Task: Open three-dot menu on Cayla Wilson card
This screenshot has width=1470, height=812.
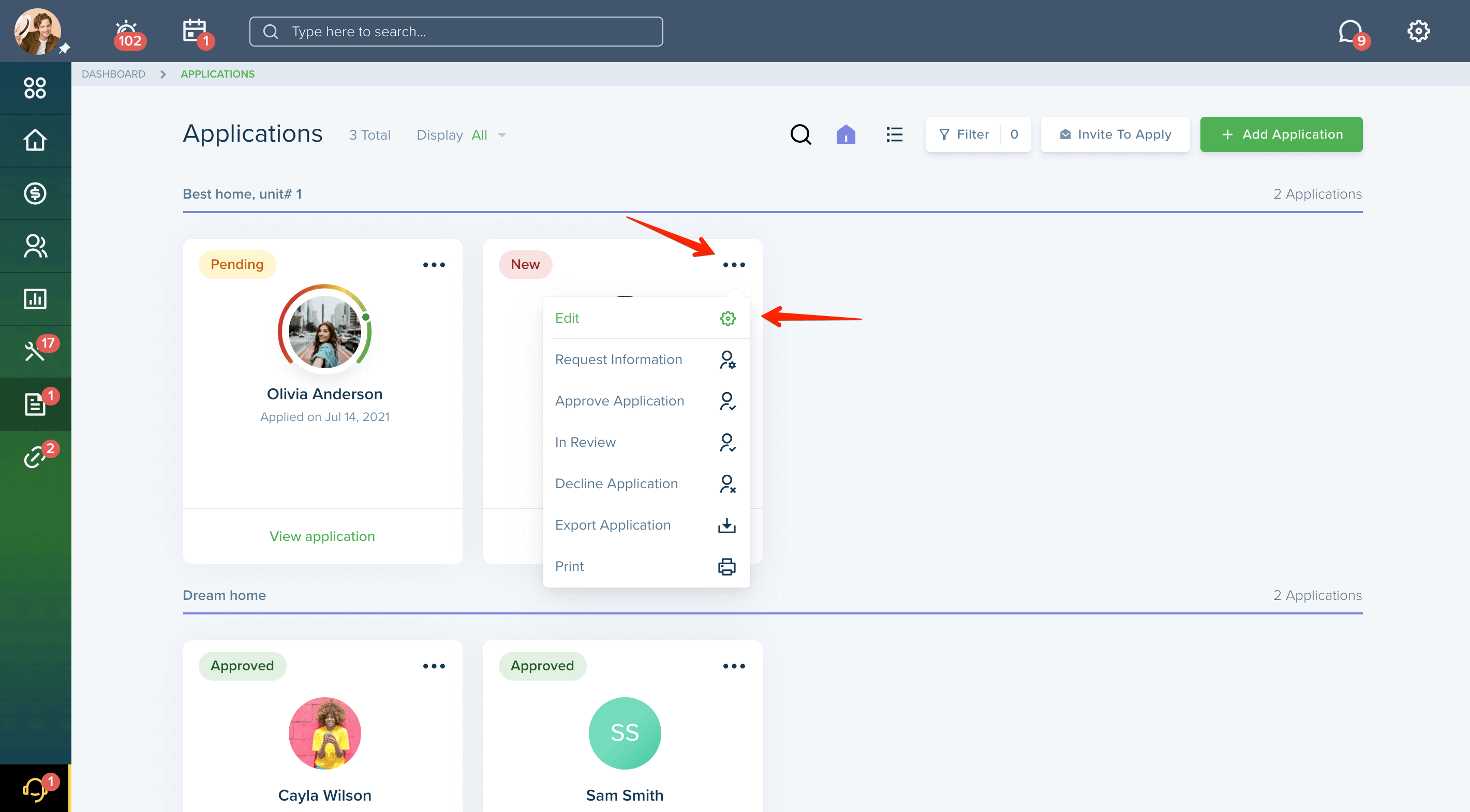Action: [434, 666]
